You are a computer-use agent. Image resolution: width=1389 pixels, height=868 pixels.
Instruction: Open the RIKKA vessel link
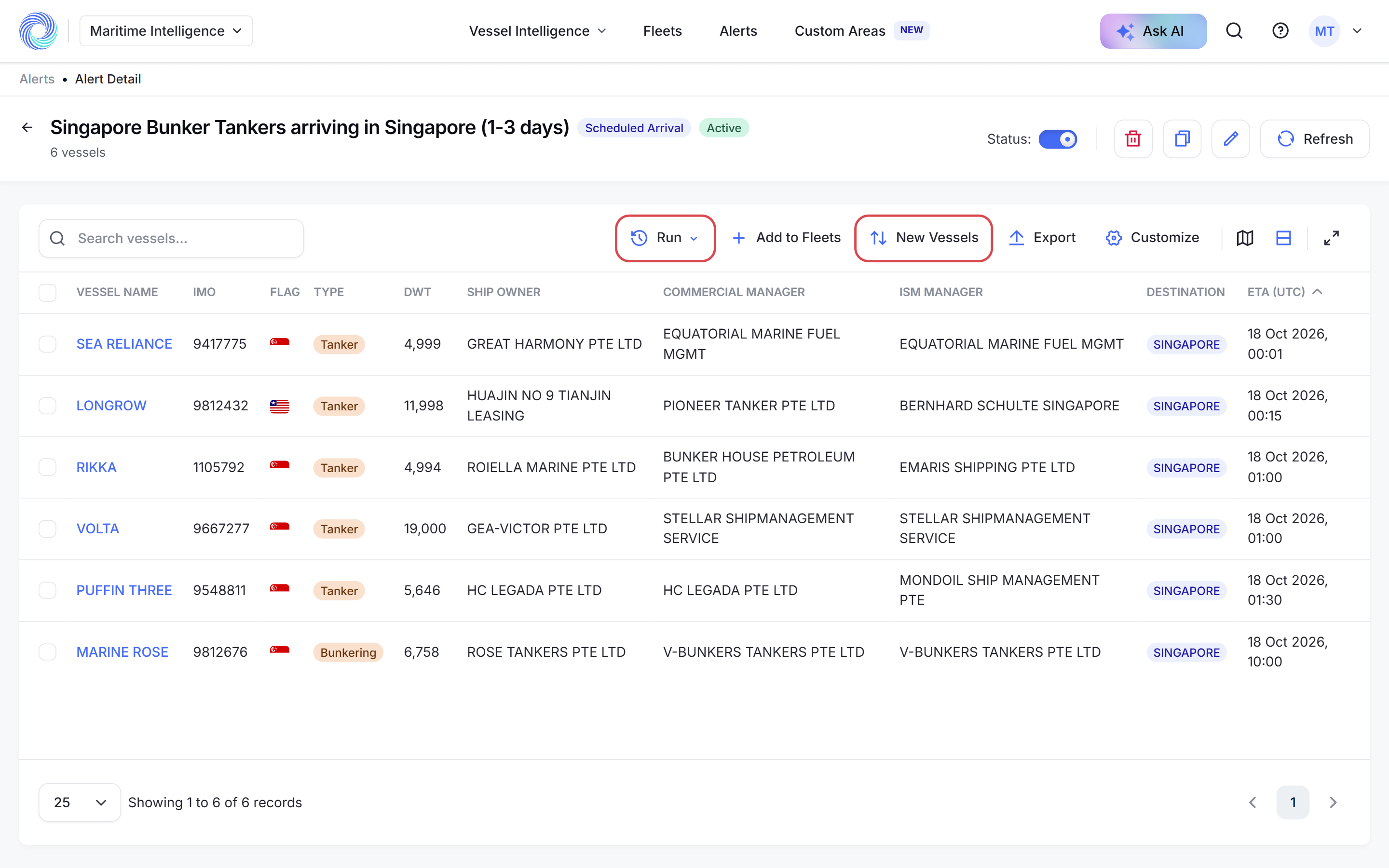pyautogui.click(x=96, y=467)
